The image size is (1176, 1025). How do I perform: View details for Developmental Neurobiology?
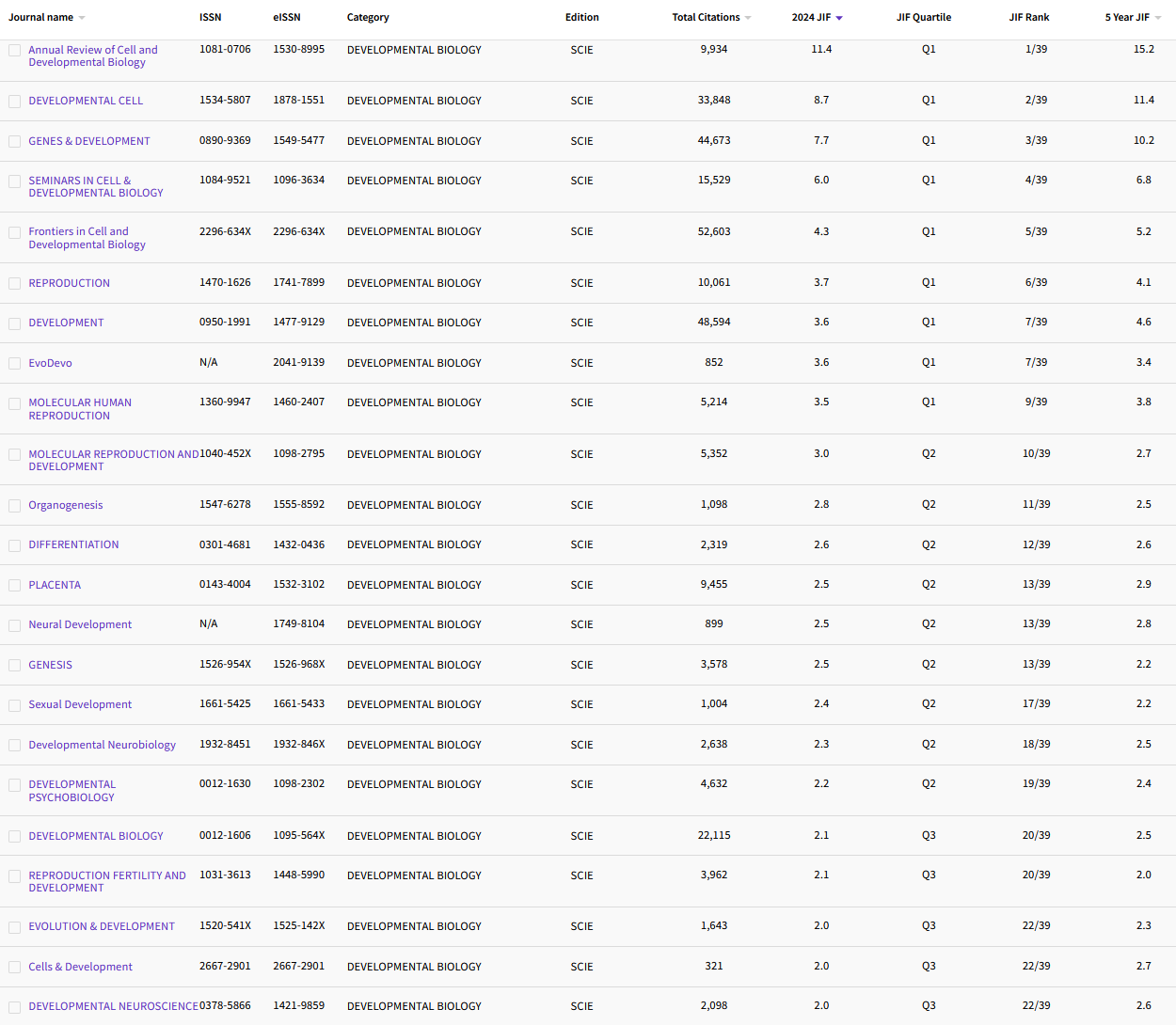pyautogui.click(x=102, y=744)
